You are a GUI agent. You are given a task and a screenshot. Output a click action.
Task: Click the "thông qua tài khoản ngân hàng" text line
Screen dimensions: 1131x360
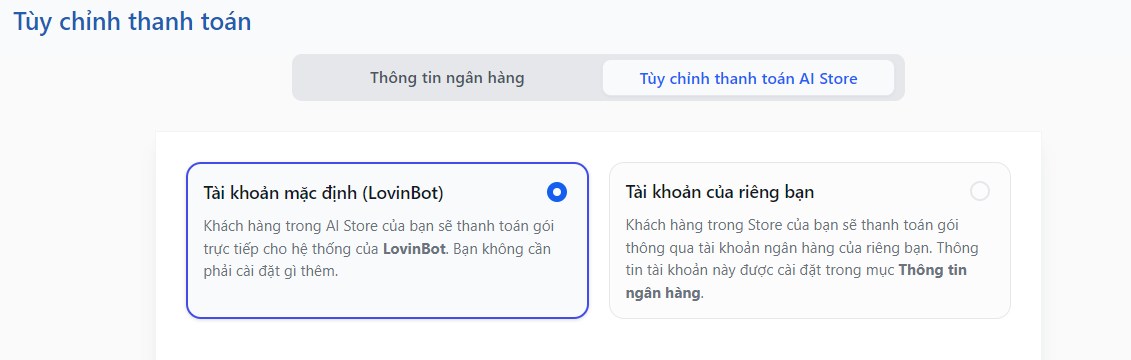(802, 249)
